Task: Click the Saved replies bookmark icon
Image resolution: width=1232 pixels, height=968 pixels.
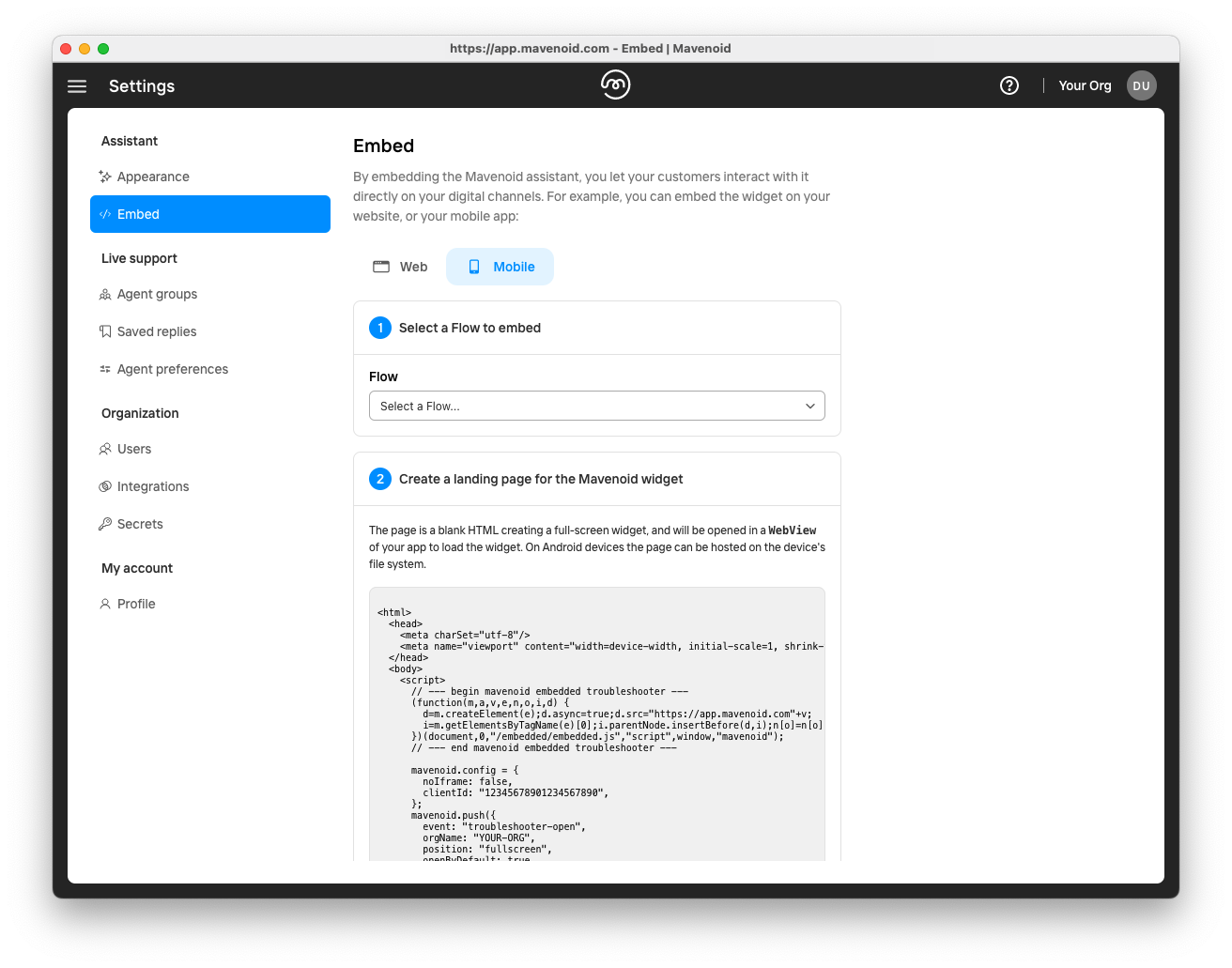Action: tap(105, 331)
